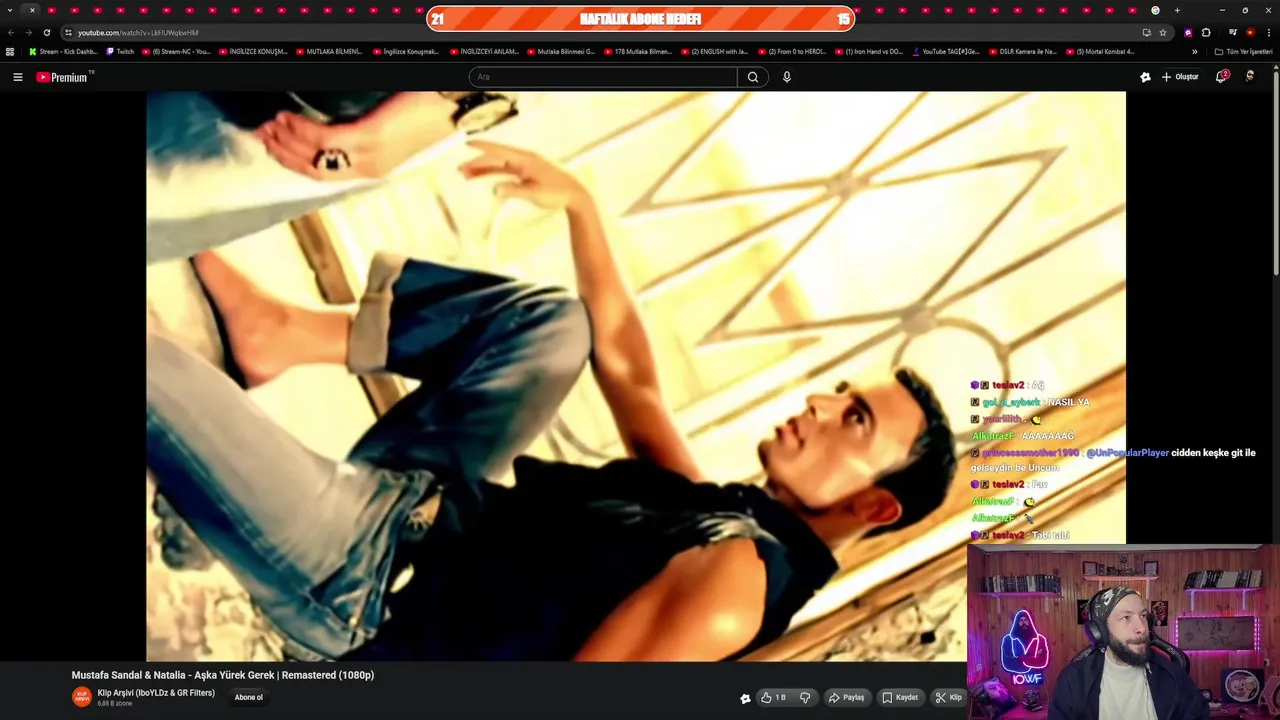Image resolution: width=1280 pixels, height=720 pixels.
Task: Open 178 Mutlaka Bilmen... bookmark
Action: (638, 51)
